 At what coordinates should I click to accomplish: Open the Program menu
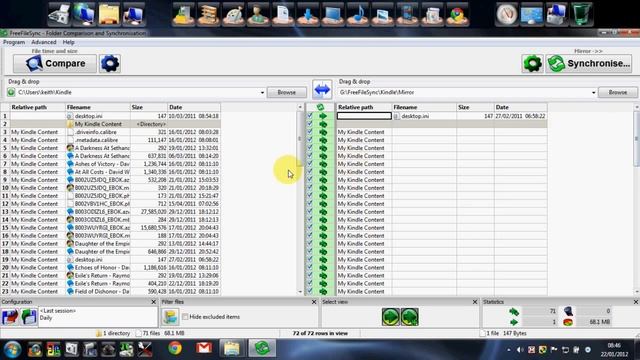pos(14,42)
